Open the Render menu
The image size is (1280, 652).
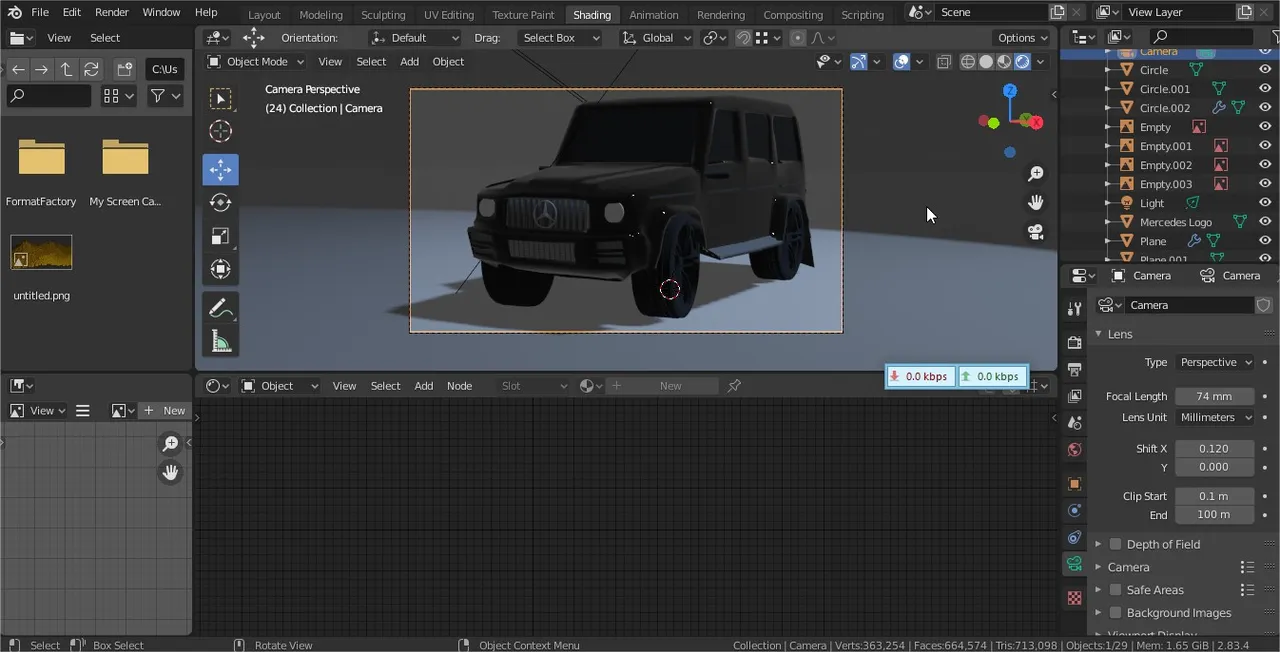(112, 12)
